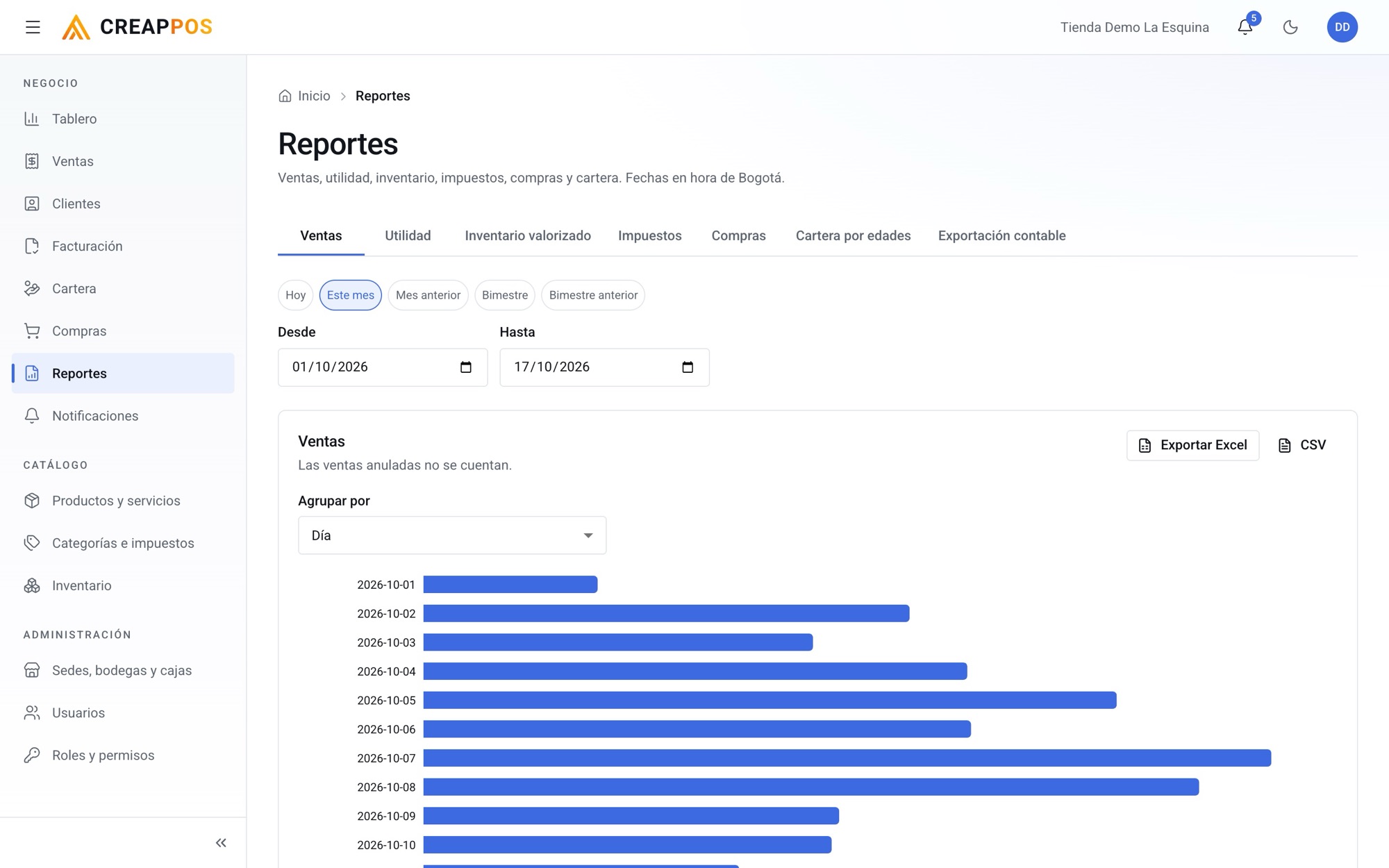Open the Agrupar por Día dropdown
The image size is (1389, 868).
click(x=452, y=535)
